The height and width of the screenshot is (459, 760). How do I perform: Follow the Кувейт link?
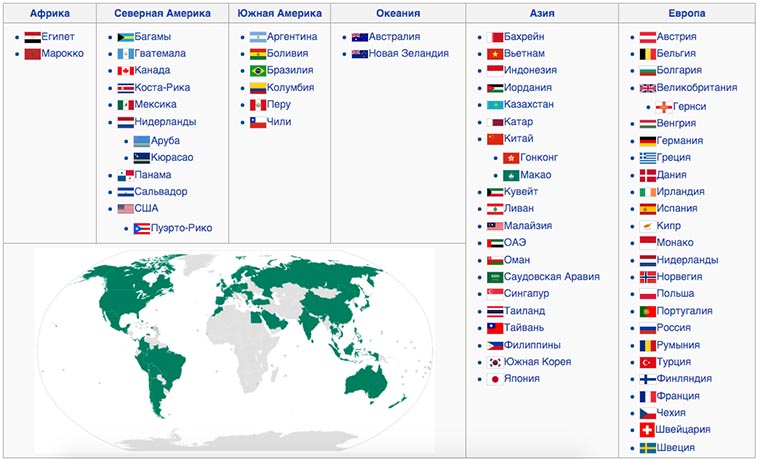click(x=521, y=191)
